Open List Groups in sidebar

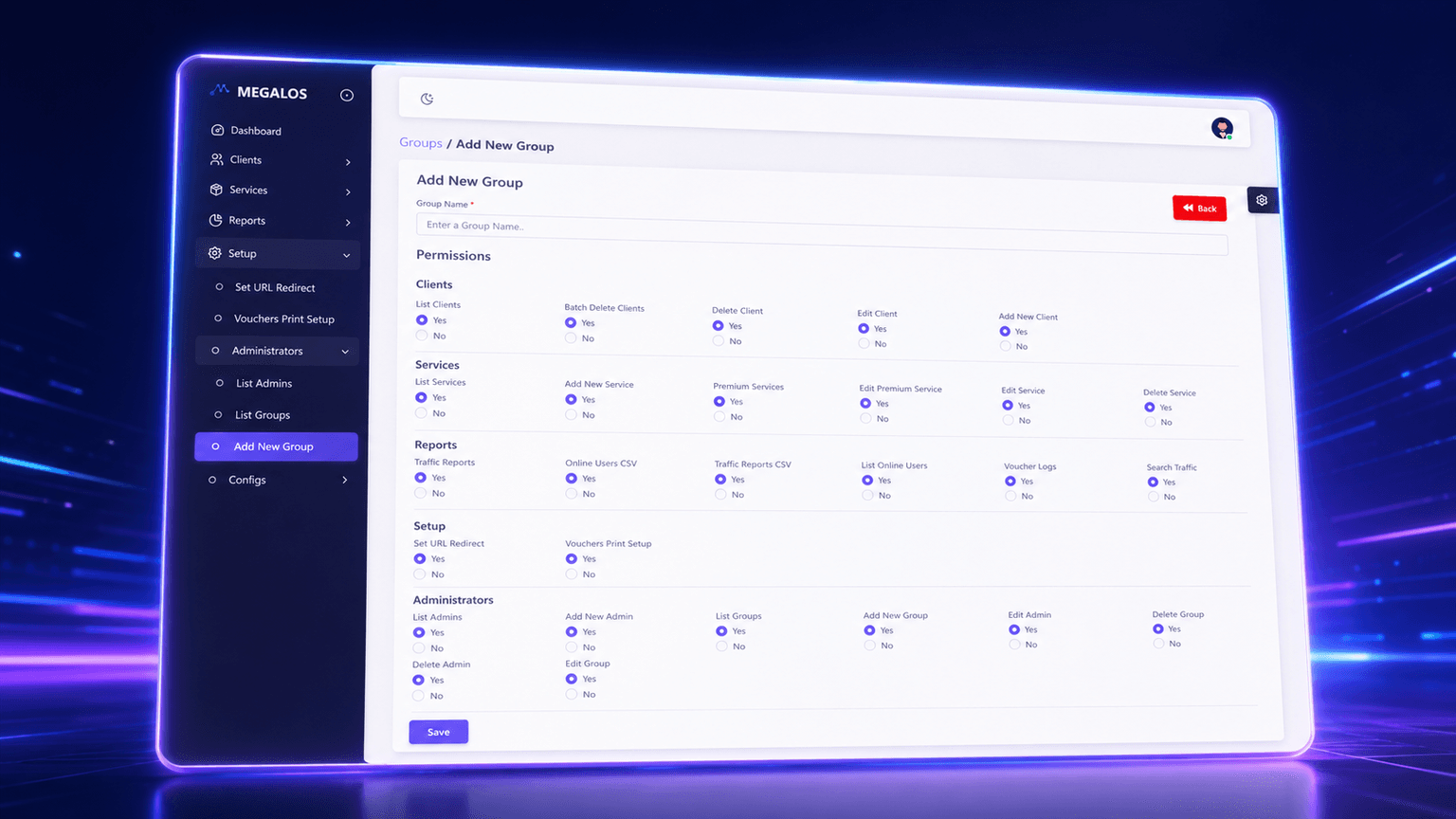[263, 415]
